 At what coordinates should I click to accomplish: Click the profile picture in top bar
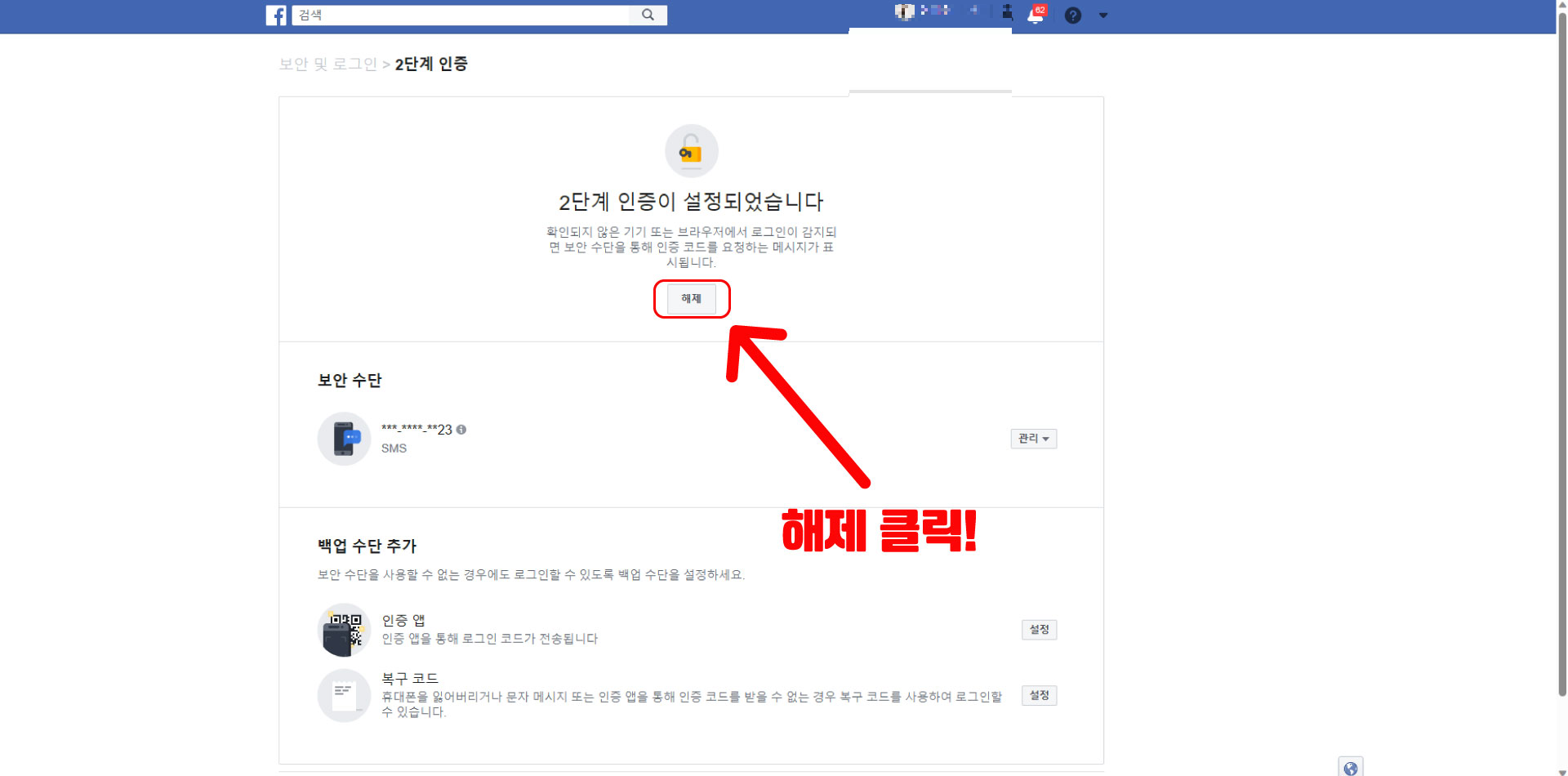(903, 11)
